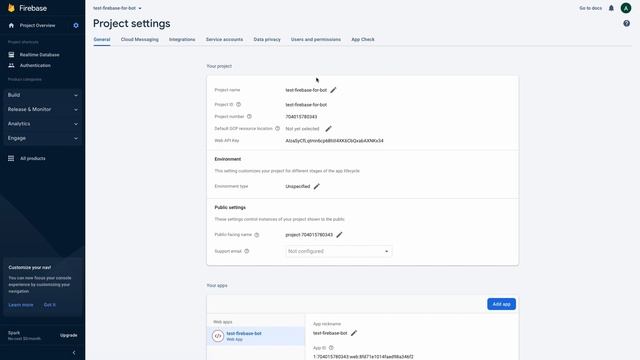
Task: Expand the Analytics section
Action: (42, 124)
